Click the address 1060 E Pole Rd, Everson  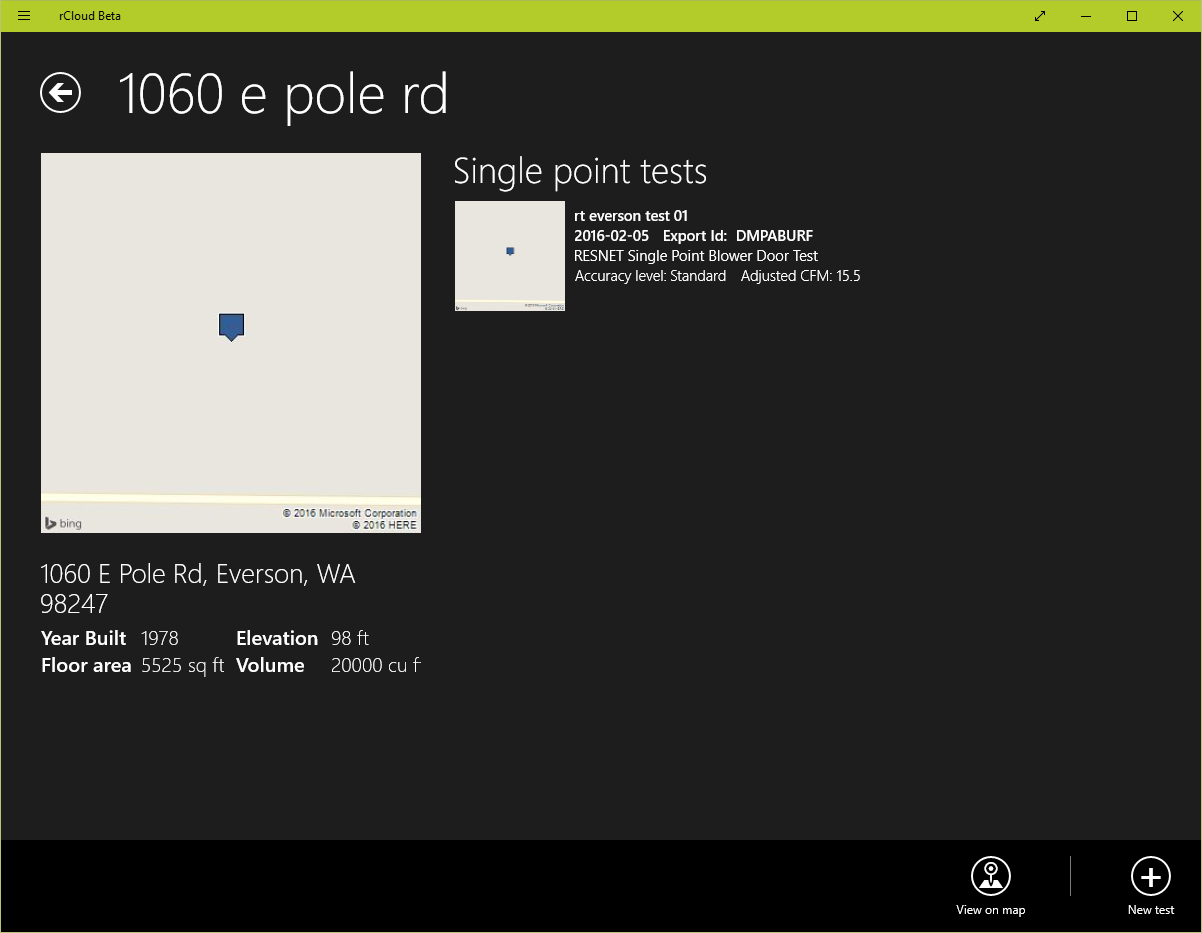198,589
